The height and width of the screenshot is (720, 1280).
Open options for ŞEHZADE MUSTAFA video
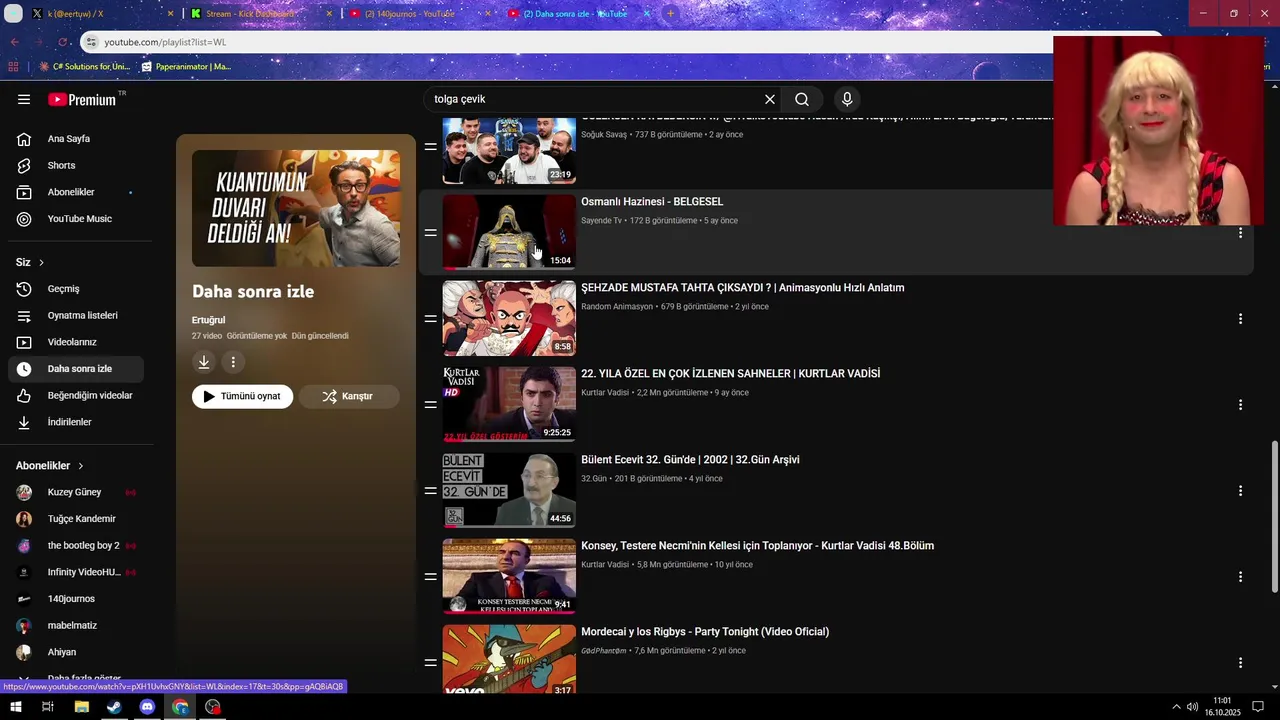pos(1240,318)
